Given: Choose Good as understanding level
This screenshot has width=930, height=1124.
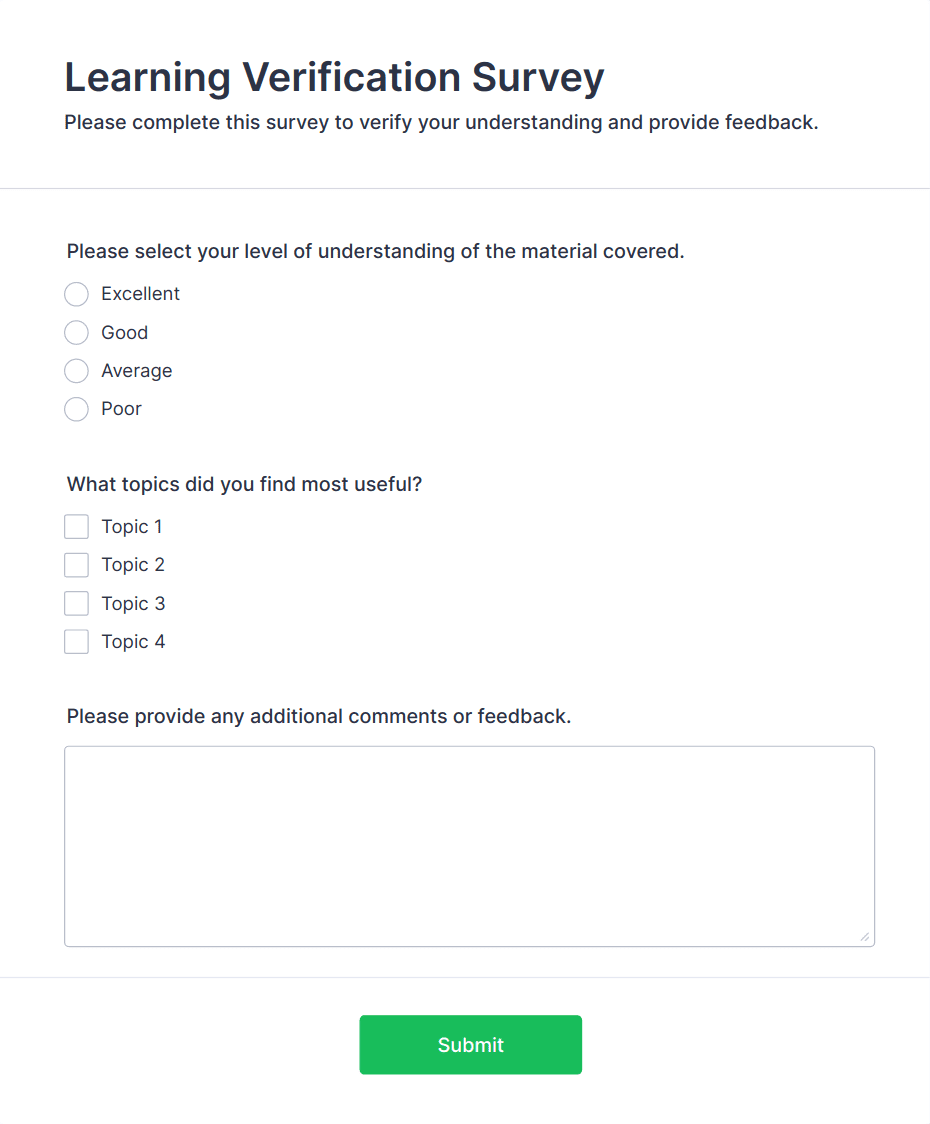Looking at the screenshot, I should (76, 333).
